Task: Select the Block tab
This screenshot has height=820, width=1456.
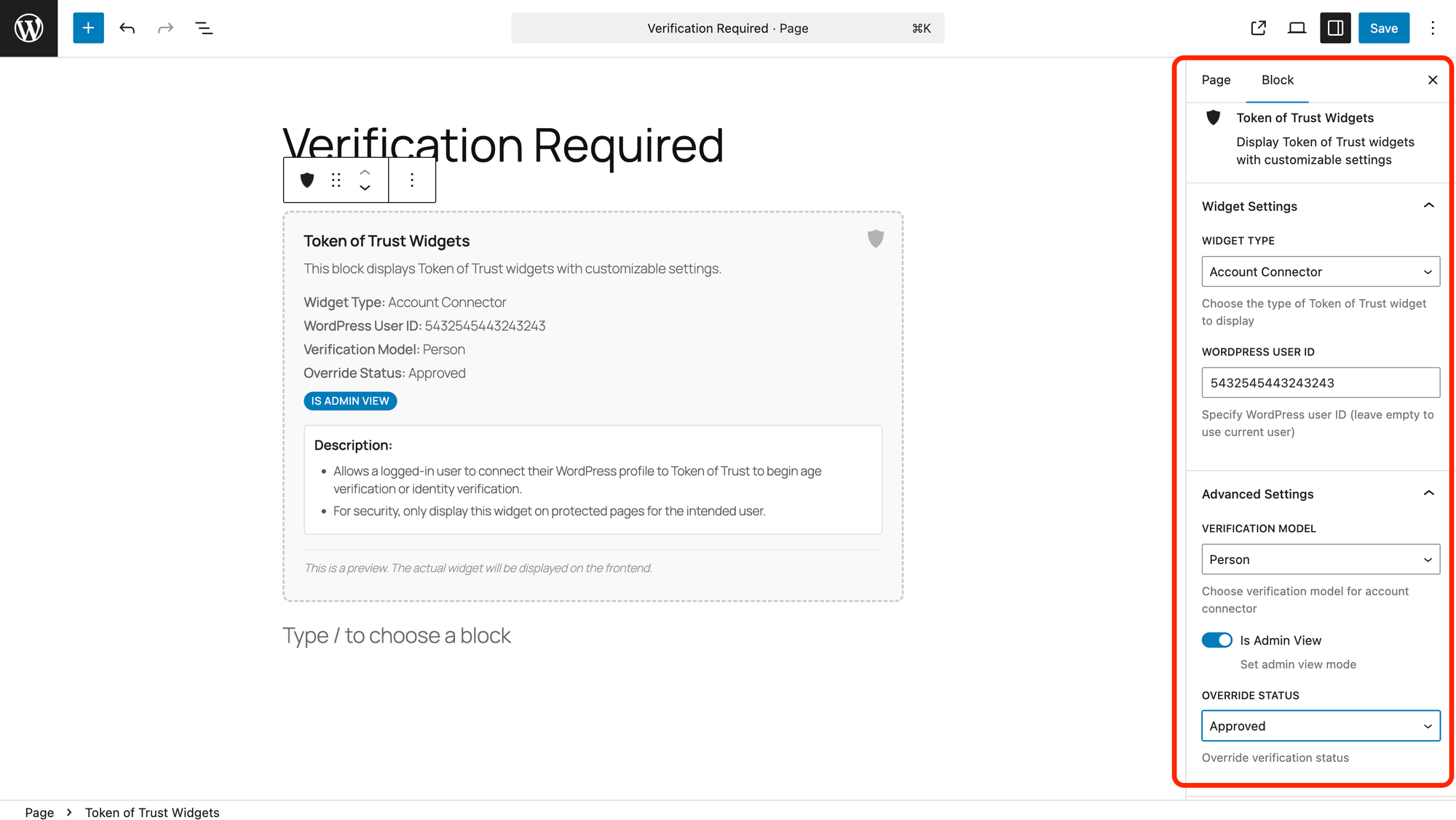Action: coord(1277,80)
